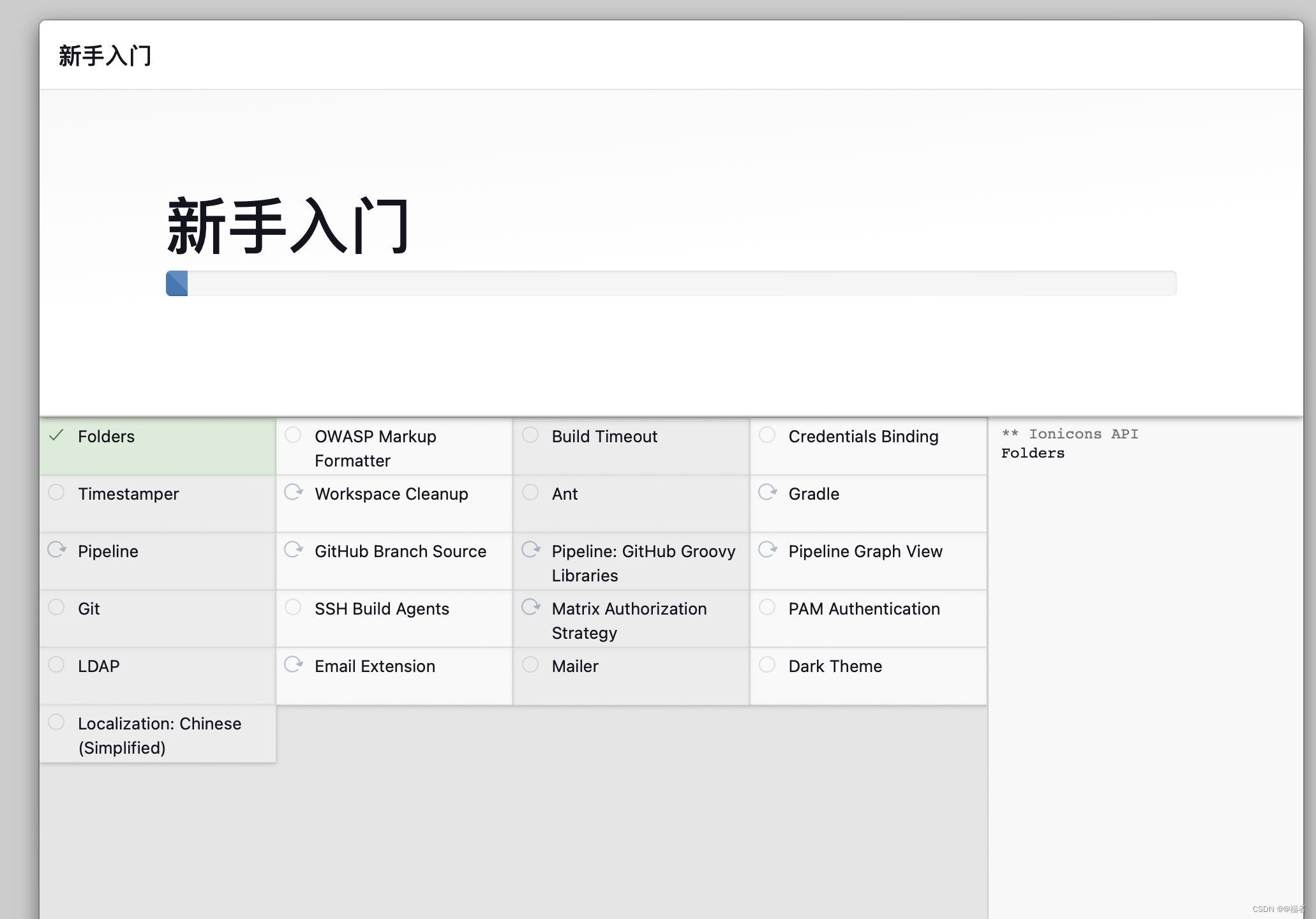This screenshot has width=1316, height=919.
Task: Select the Folders plugin name
Action: (x=106, y=437)
